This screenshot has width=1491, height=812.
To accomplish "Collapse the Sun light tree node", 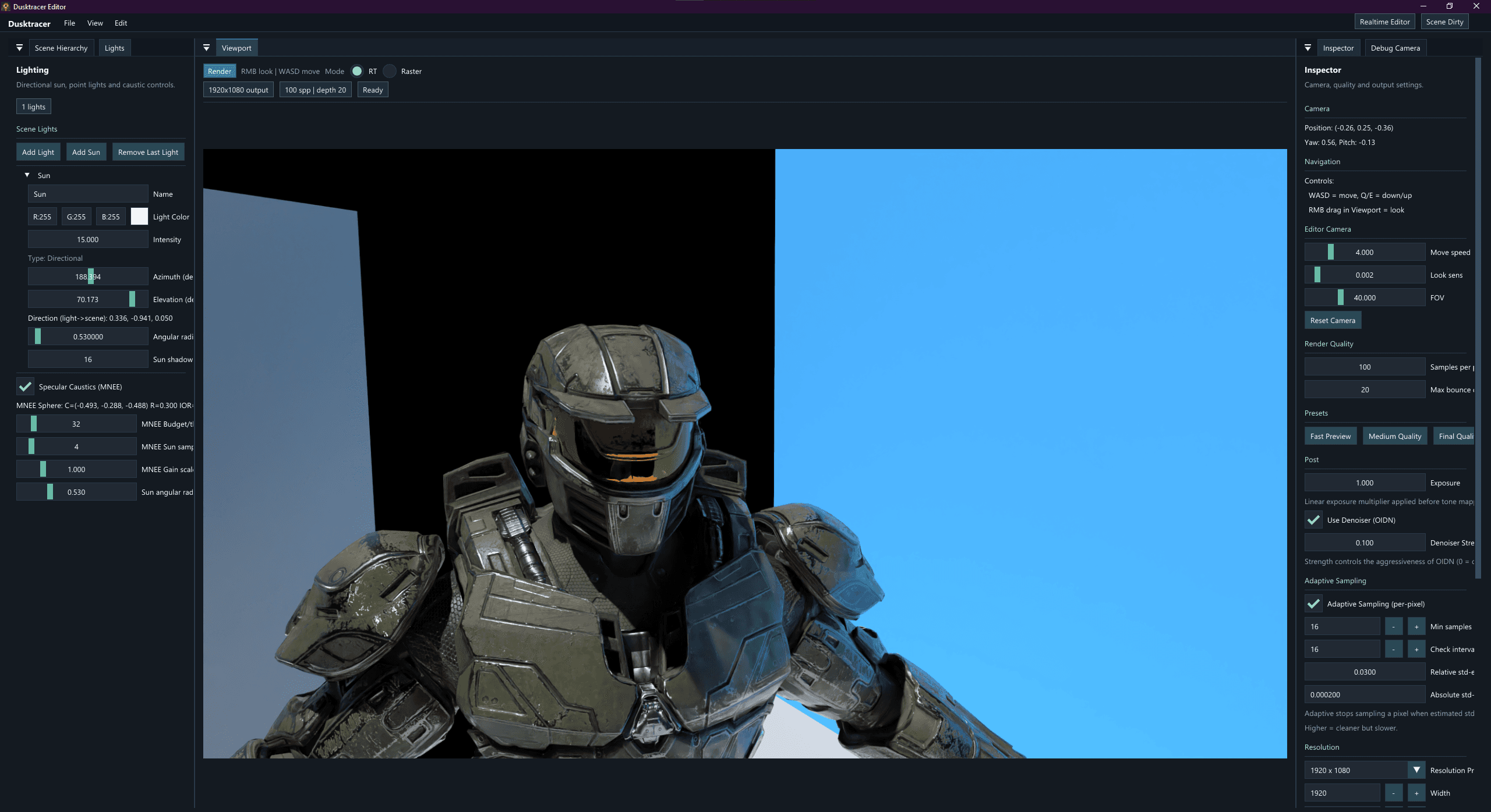I will coord(27,175).
